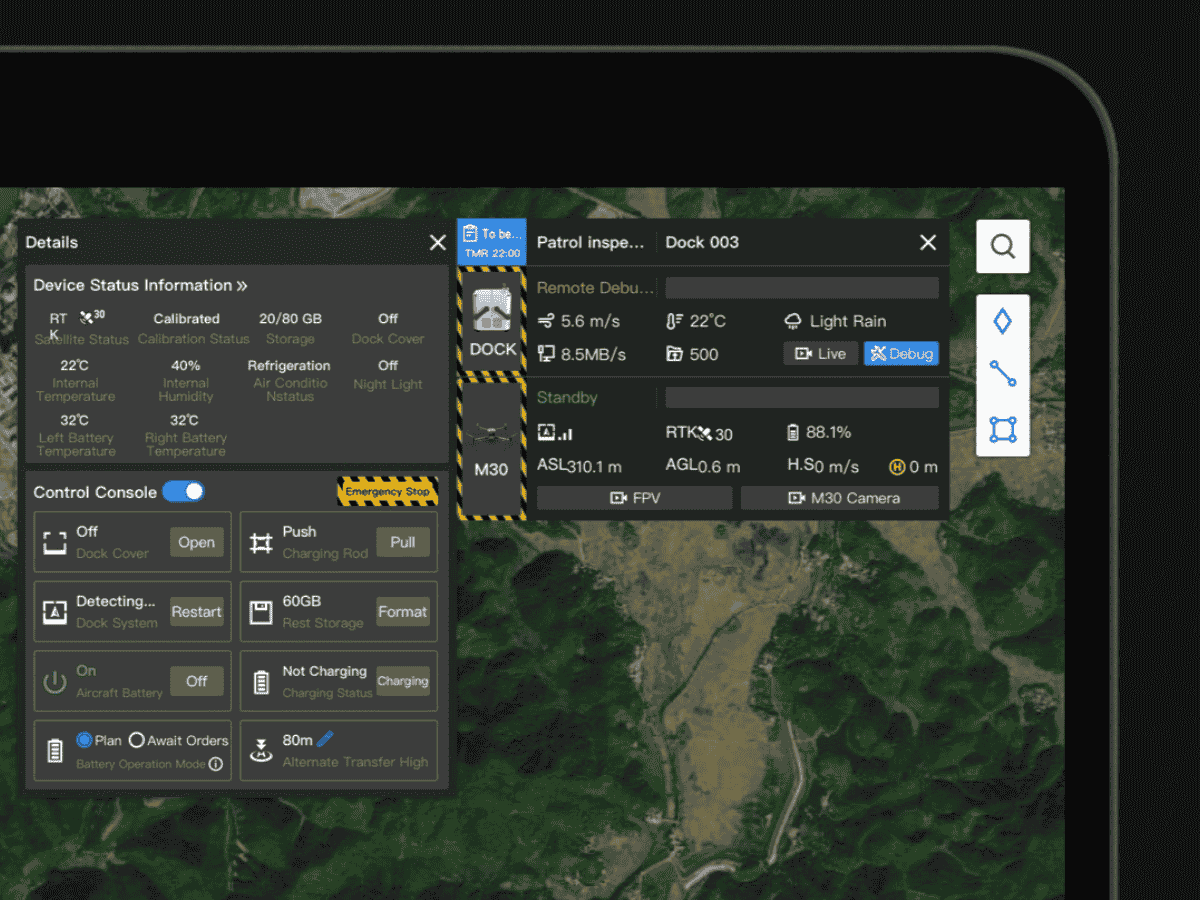
Task: Open the FPV camera view
Action: pos(634,498)
